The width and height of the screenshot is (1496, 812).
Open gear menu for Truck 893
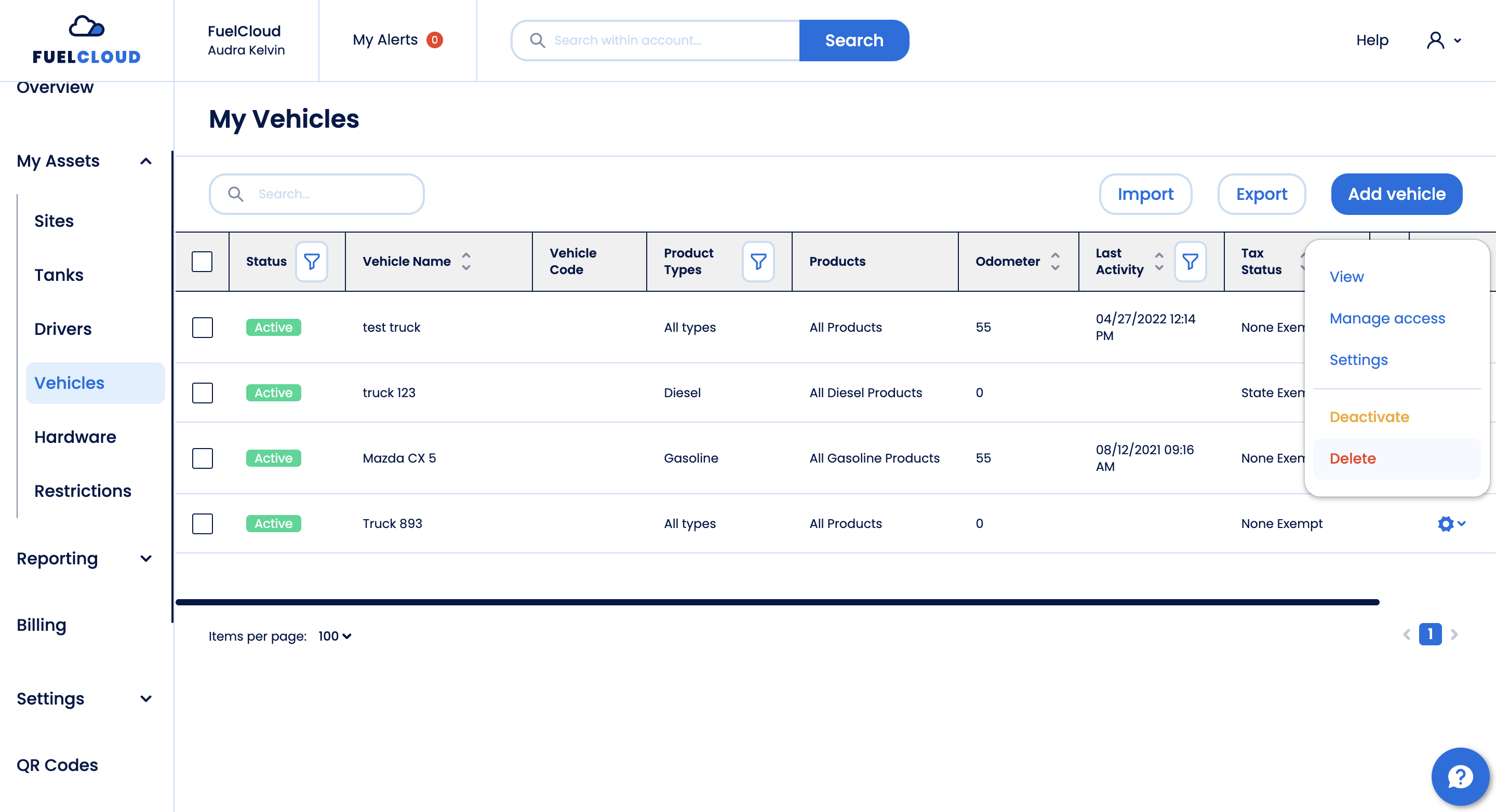[x=1451, y=523]
